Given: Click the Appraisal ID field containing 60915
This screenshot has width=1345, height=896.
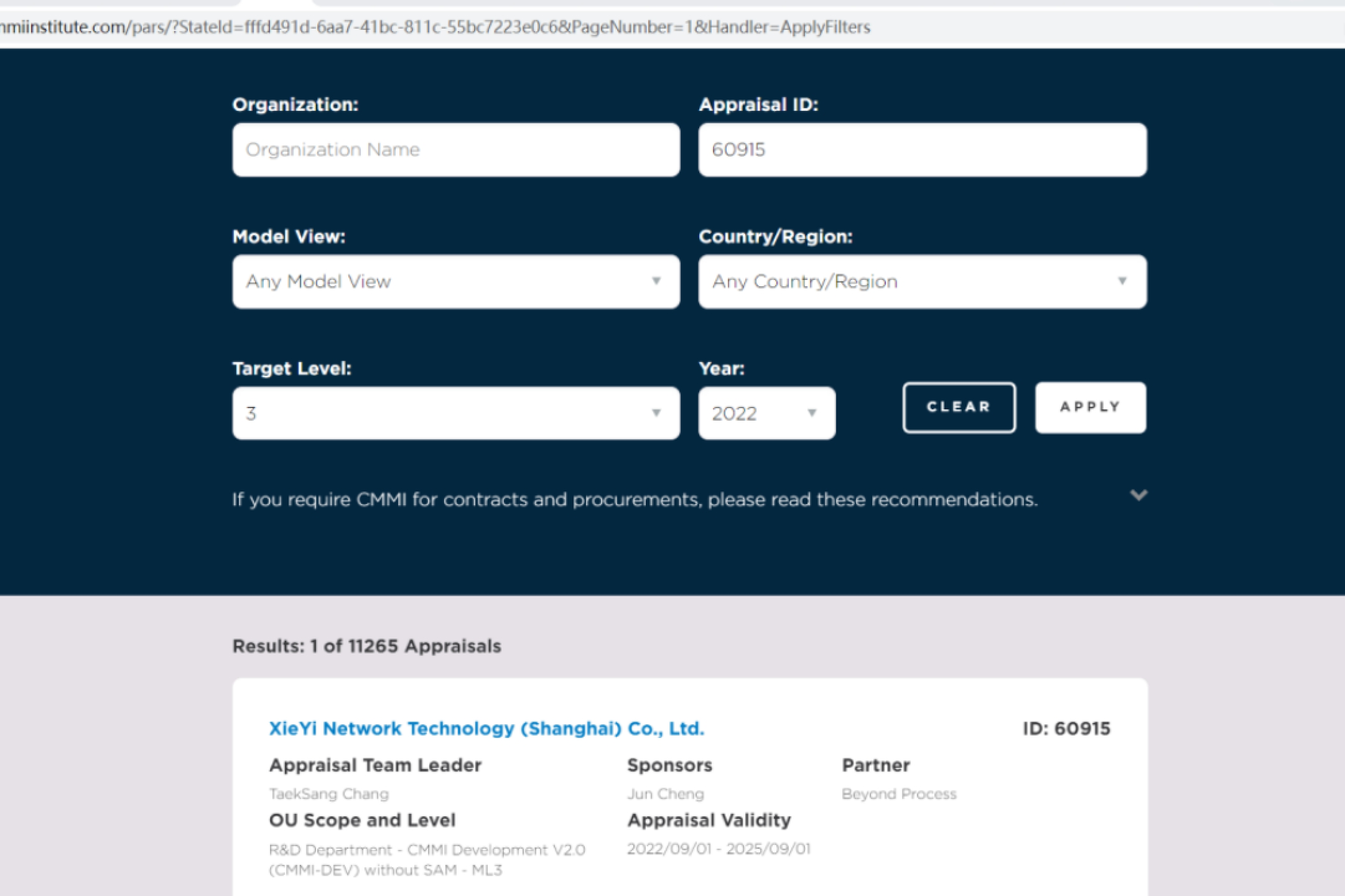Looking at the screenshot, I should [x=923, y=150].
